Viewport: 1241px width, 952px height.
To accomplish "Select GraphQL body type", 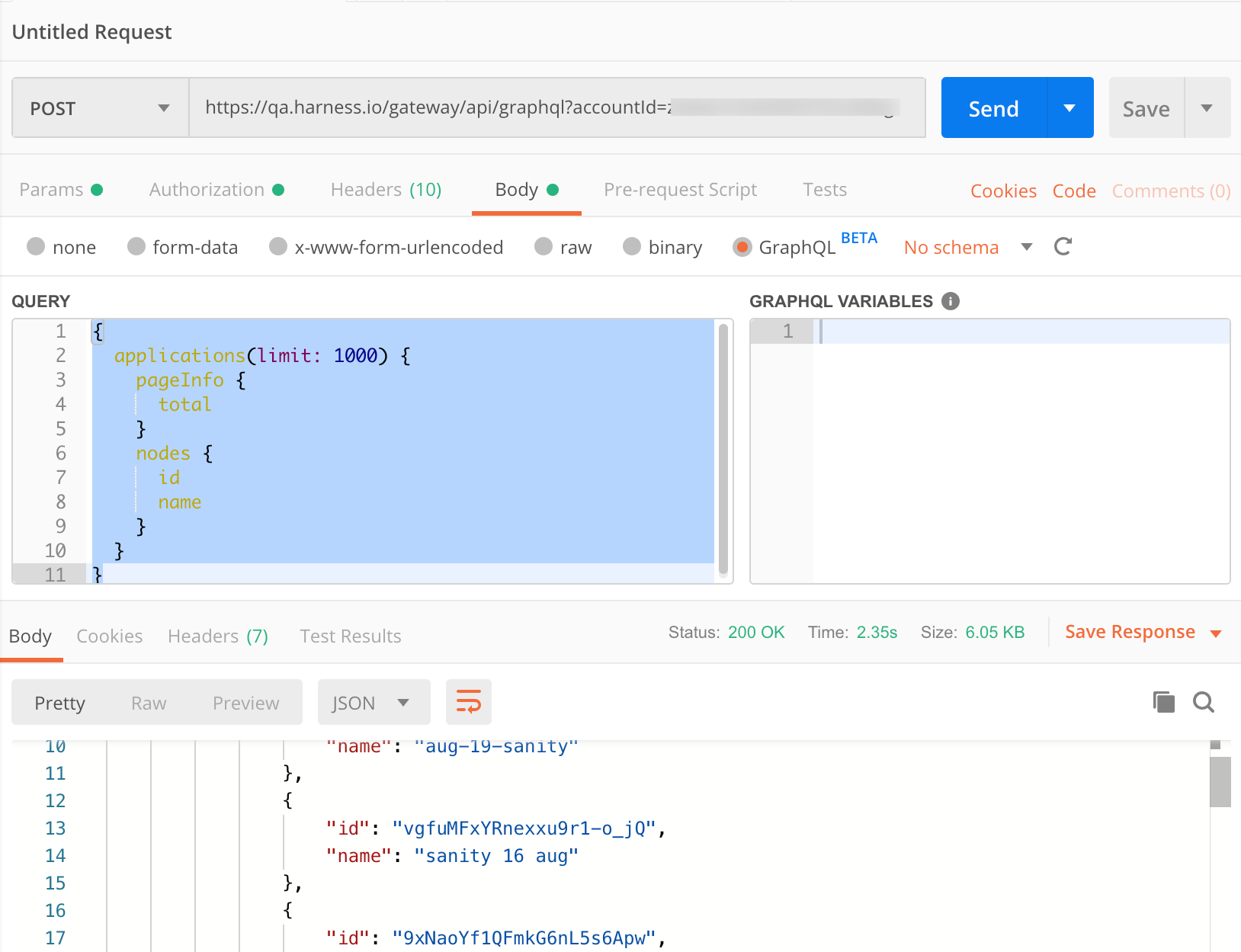I will tap(742, 247).
